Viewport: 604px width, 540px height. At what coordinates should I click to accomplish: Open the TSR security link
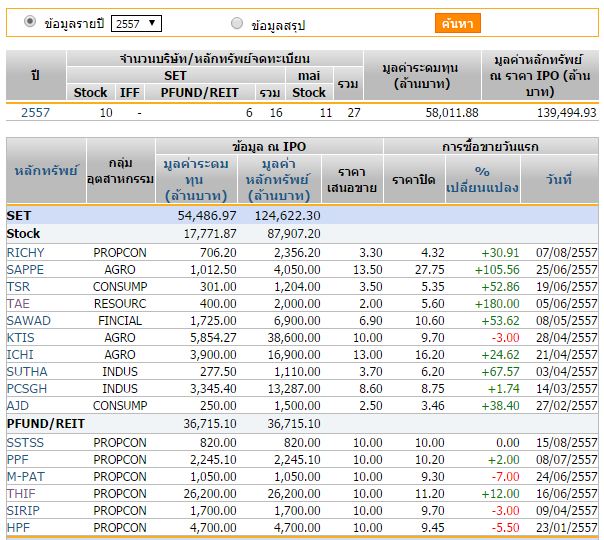click(x=18, y=287)
